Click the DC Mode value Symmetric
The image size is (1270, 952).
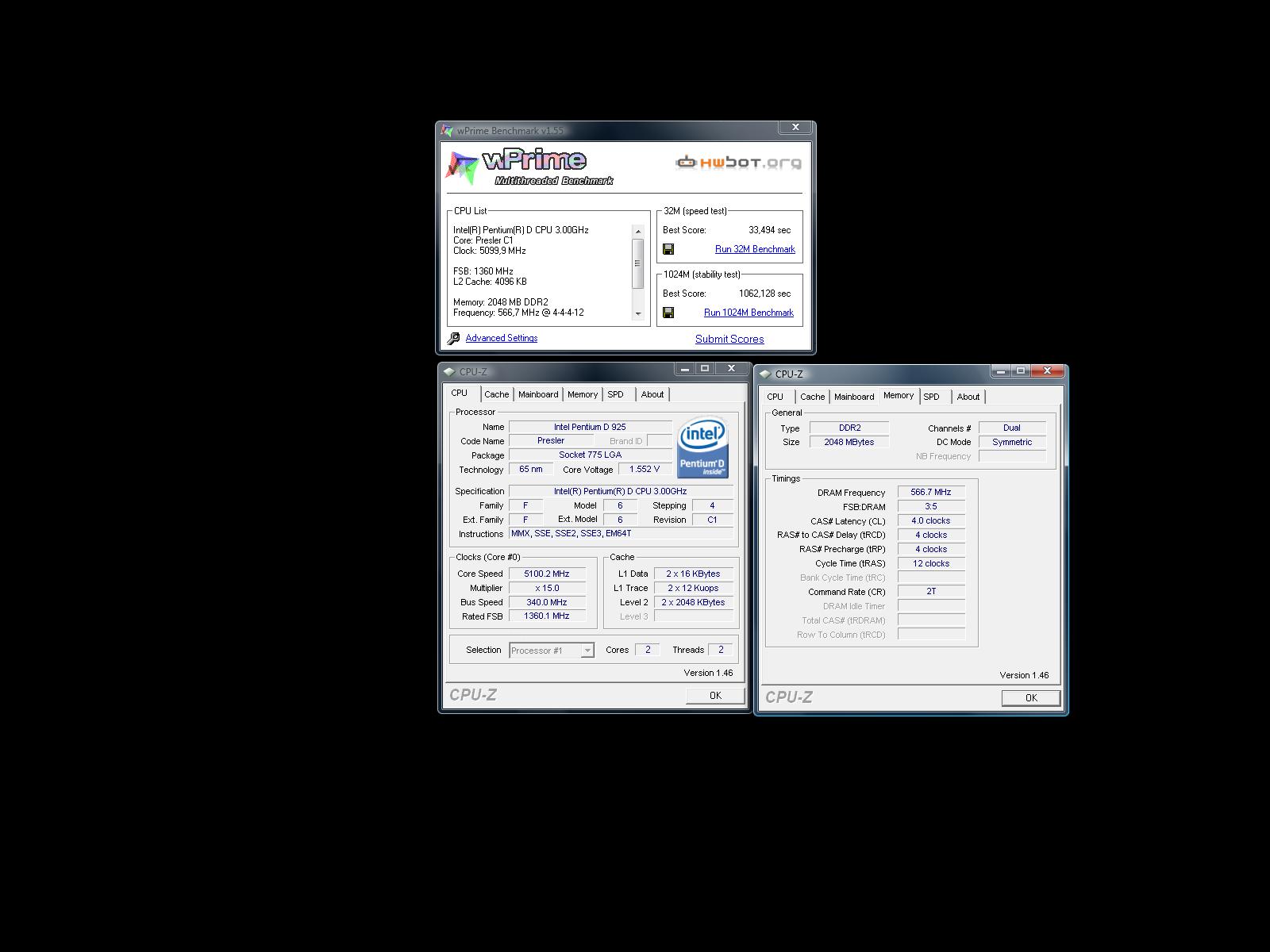click(x=1012, y=442)
